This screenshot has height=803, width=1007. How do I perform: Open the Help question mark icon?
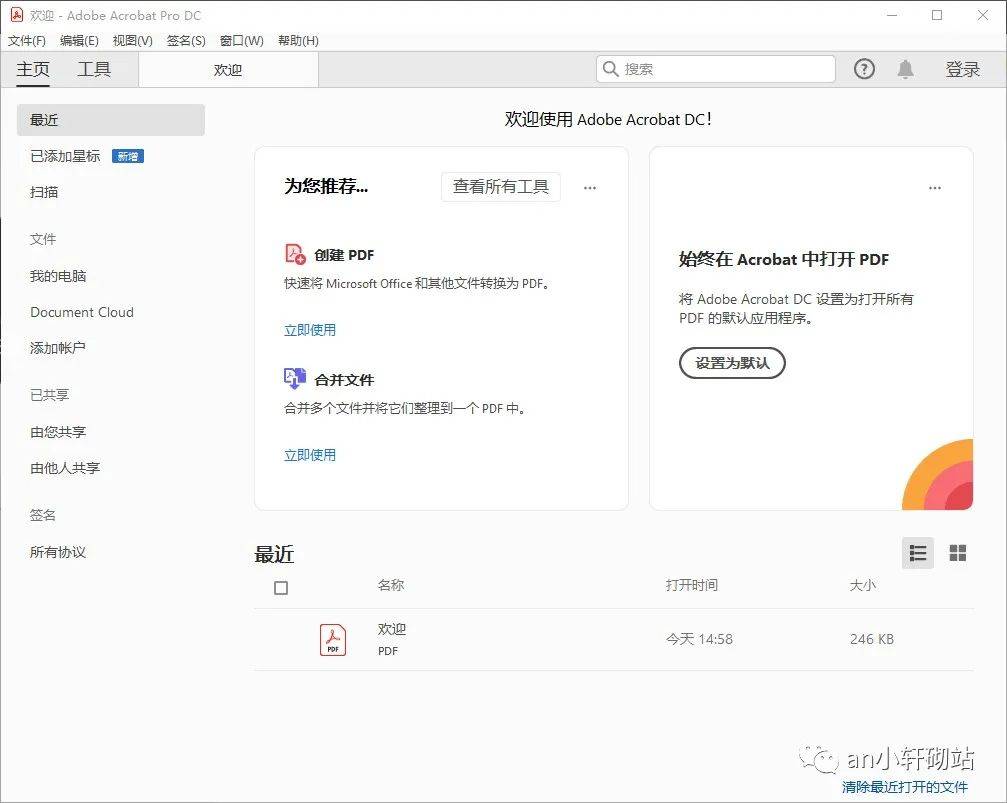point(864,69)
